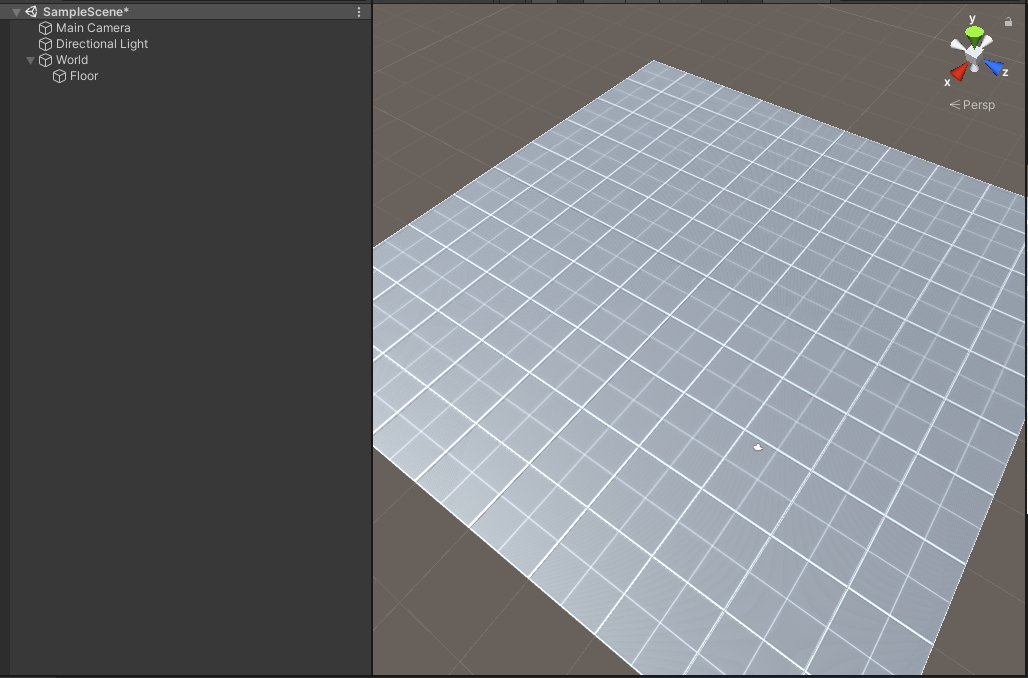Click the red X axis cone on gizmo
1028x678 pixels.
point(959,71)
